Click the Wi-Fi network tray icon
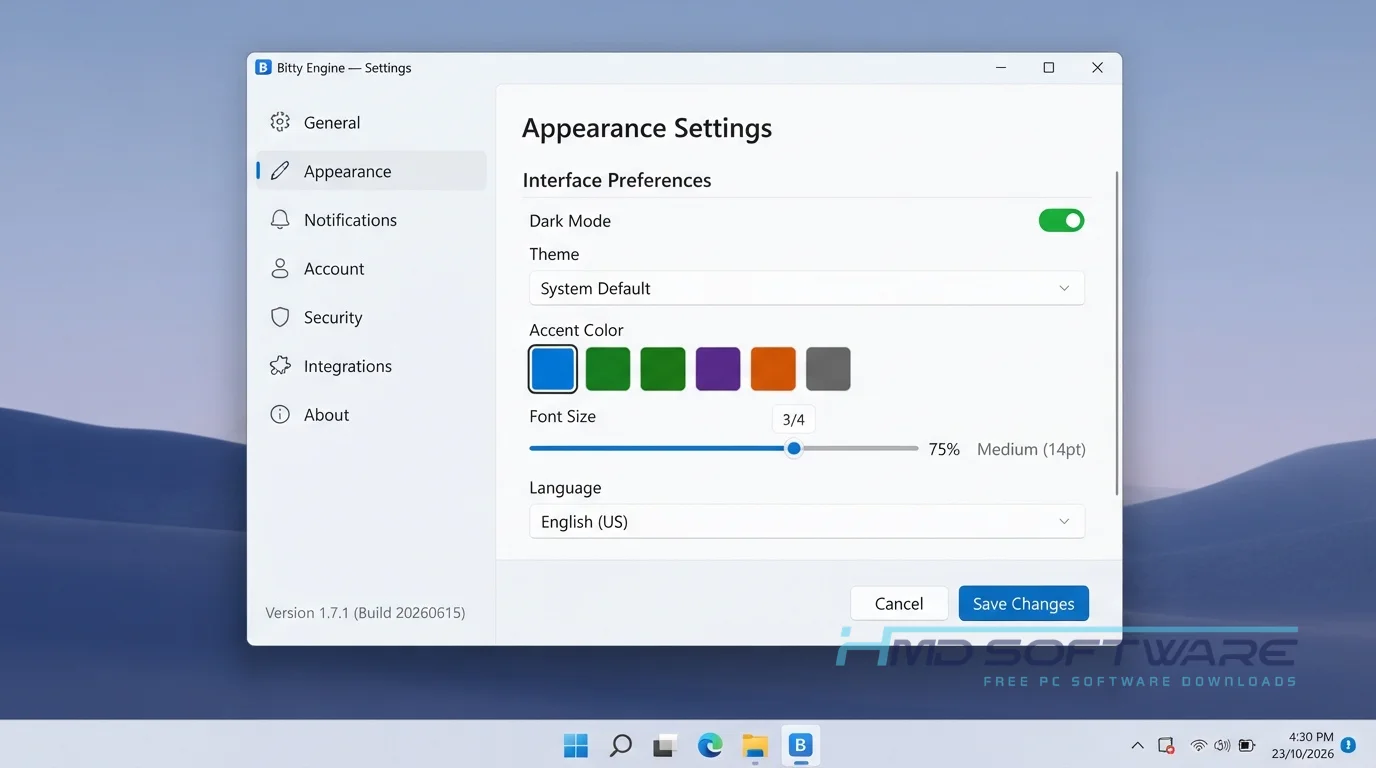 [1198, 746]
